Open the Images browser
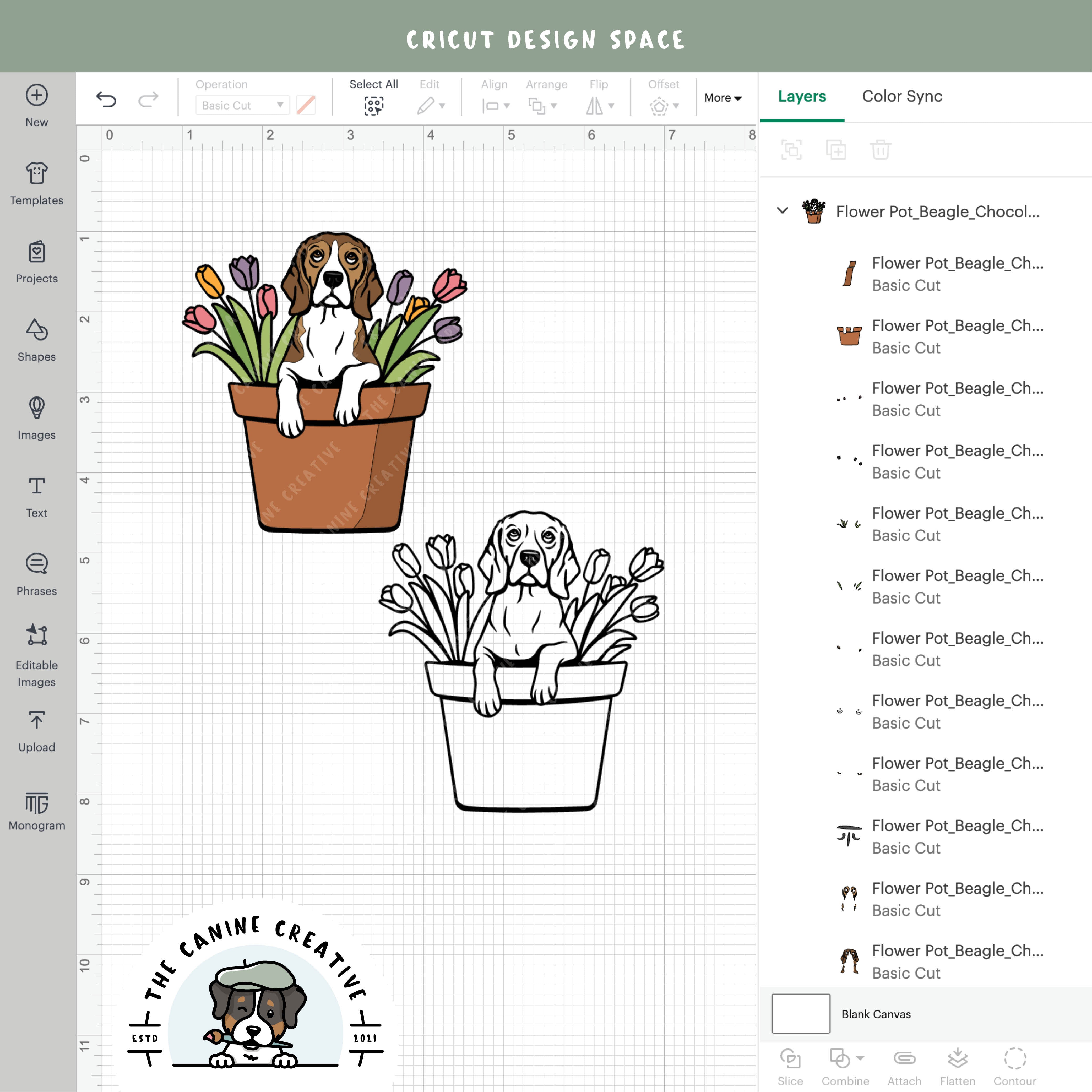 pyautogui.click(x=36, y=418)
